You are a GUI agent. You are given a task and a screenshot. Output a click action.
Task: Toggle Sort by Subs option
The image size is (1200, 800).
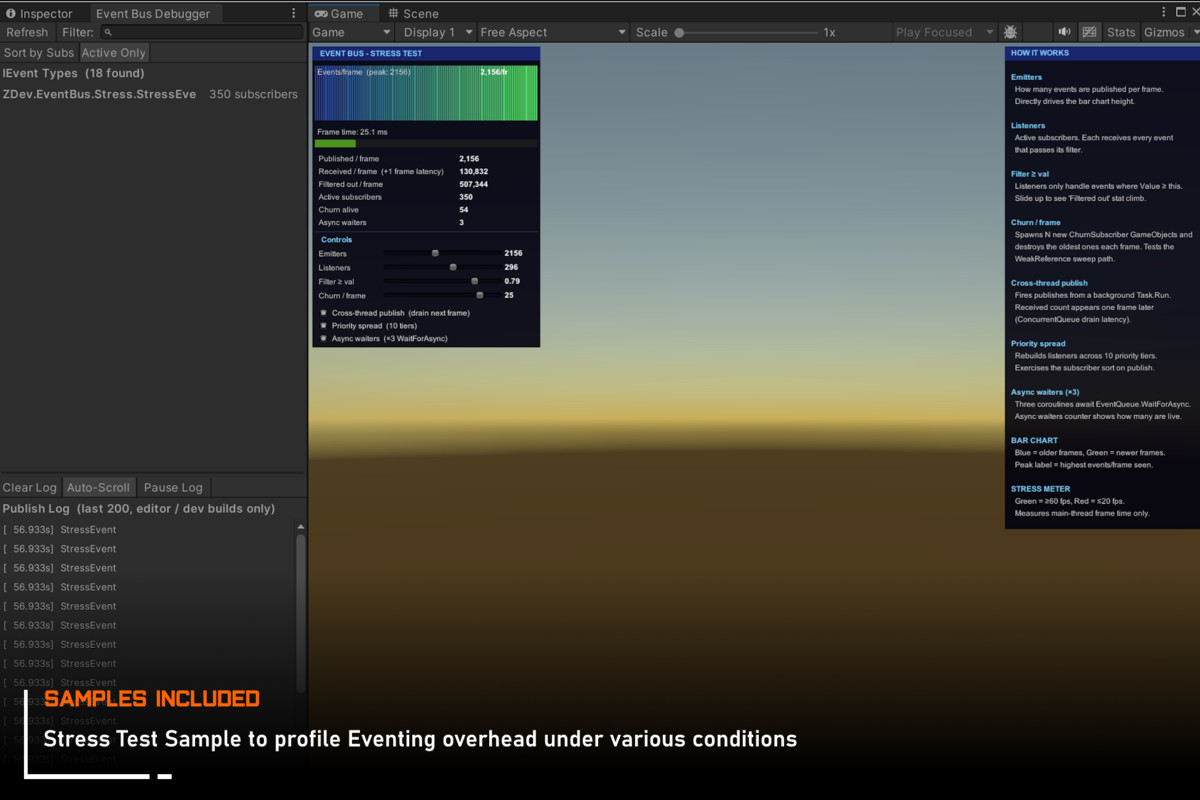(39, 53)
